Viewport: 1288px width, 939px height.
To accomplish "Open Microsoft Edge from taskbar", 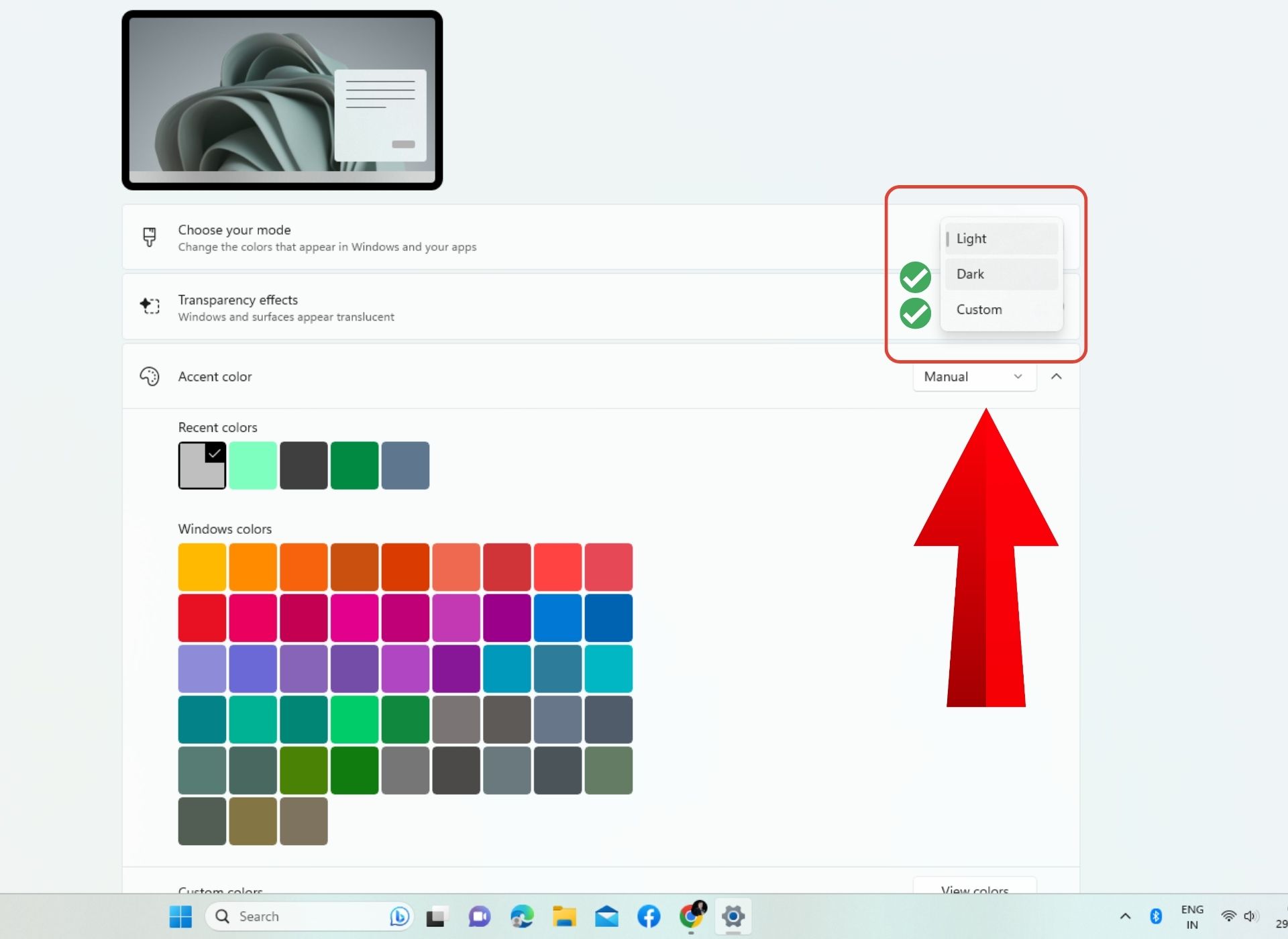I will 522,916.
